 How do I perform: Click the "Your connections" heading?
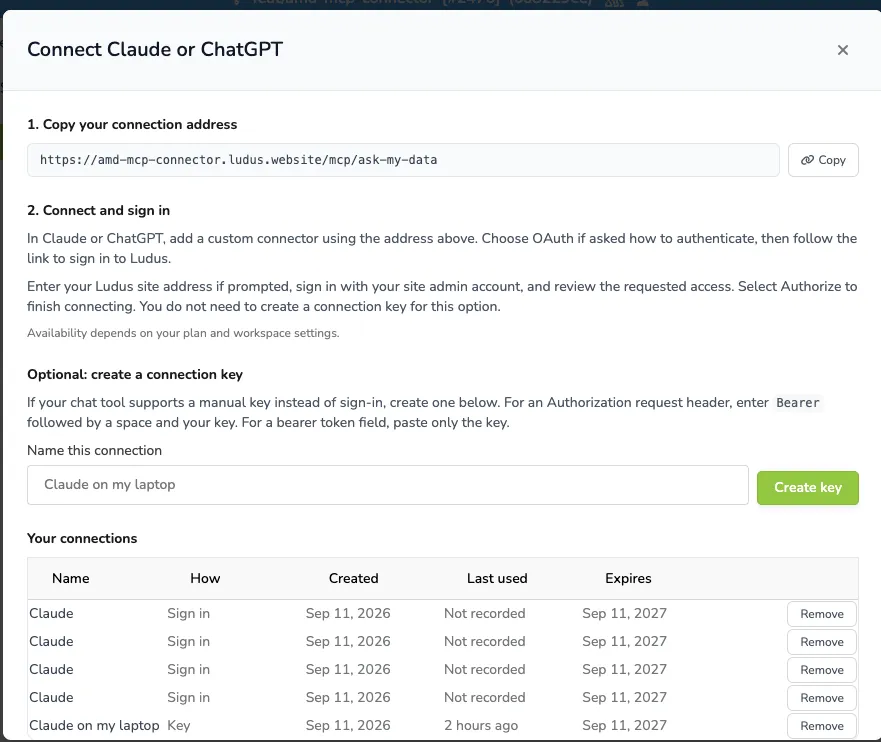click(82, 538)
